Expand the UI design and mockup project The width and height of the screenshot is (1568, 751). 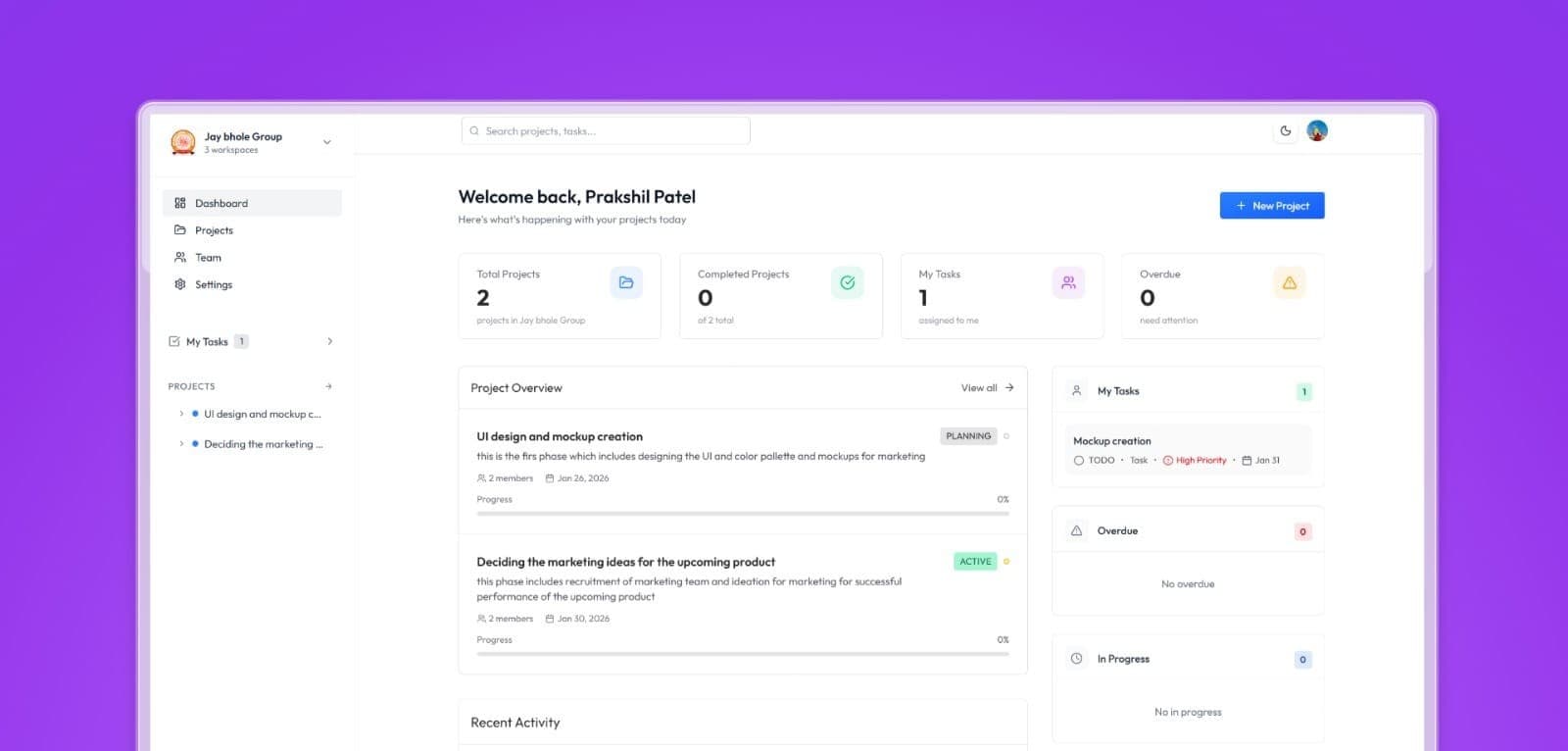tap(181, 414)
